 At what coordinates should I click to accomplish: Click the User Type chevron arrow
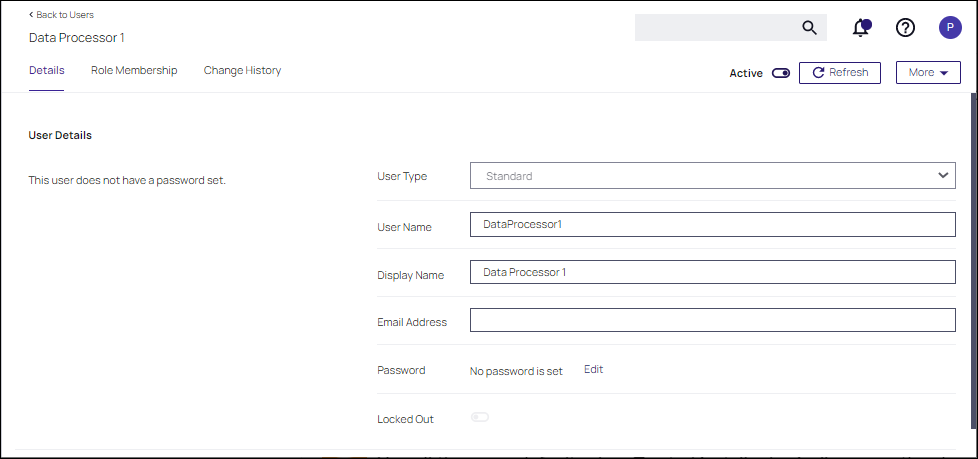click(943, 175)
